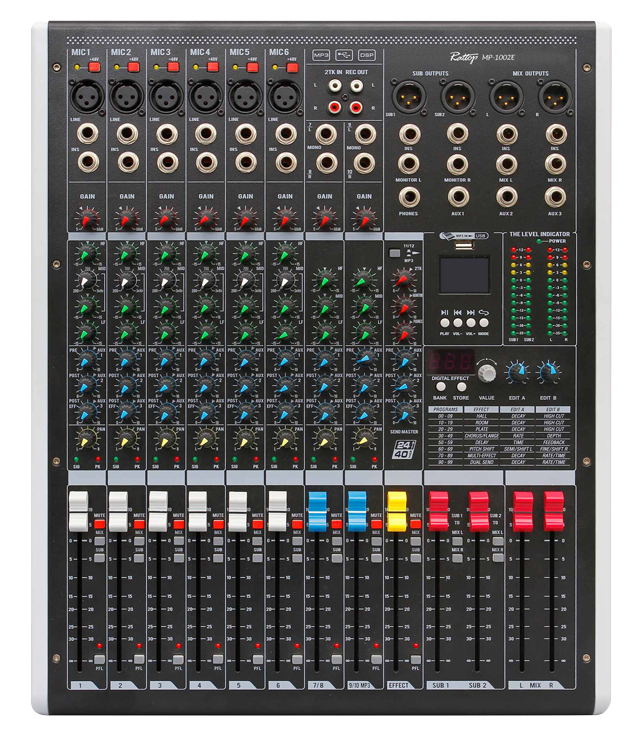Toggle the 11/12 MP3 source switch
Viewport: 627px width, 730px height.
coord(395,253)
